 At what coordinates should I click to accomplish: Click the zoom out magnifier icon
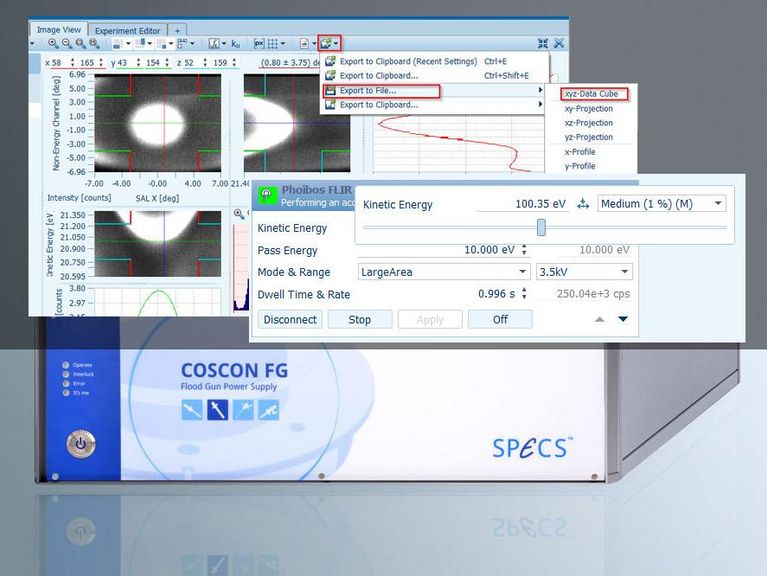[x=67, y=44]
